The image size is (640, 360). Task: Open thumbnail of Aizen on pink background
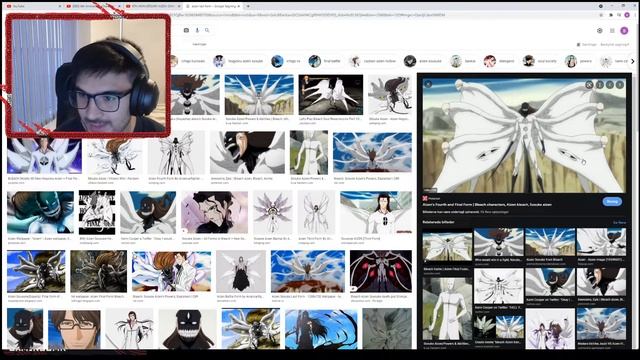click(x=214, y=212)
